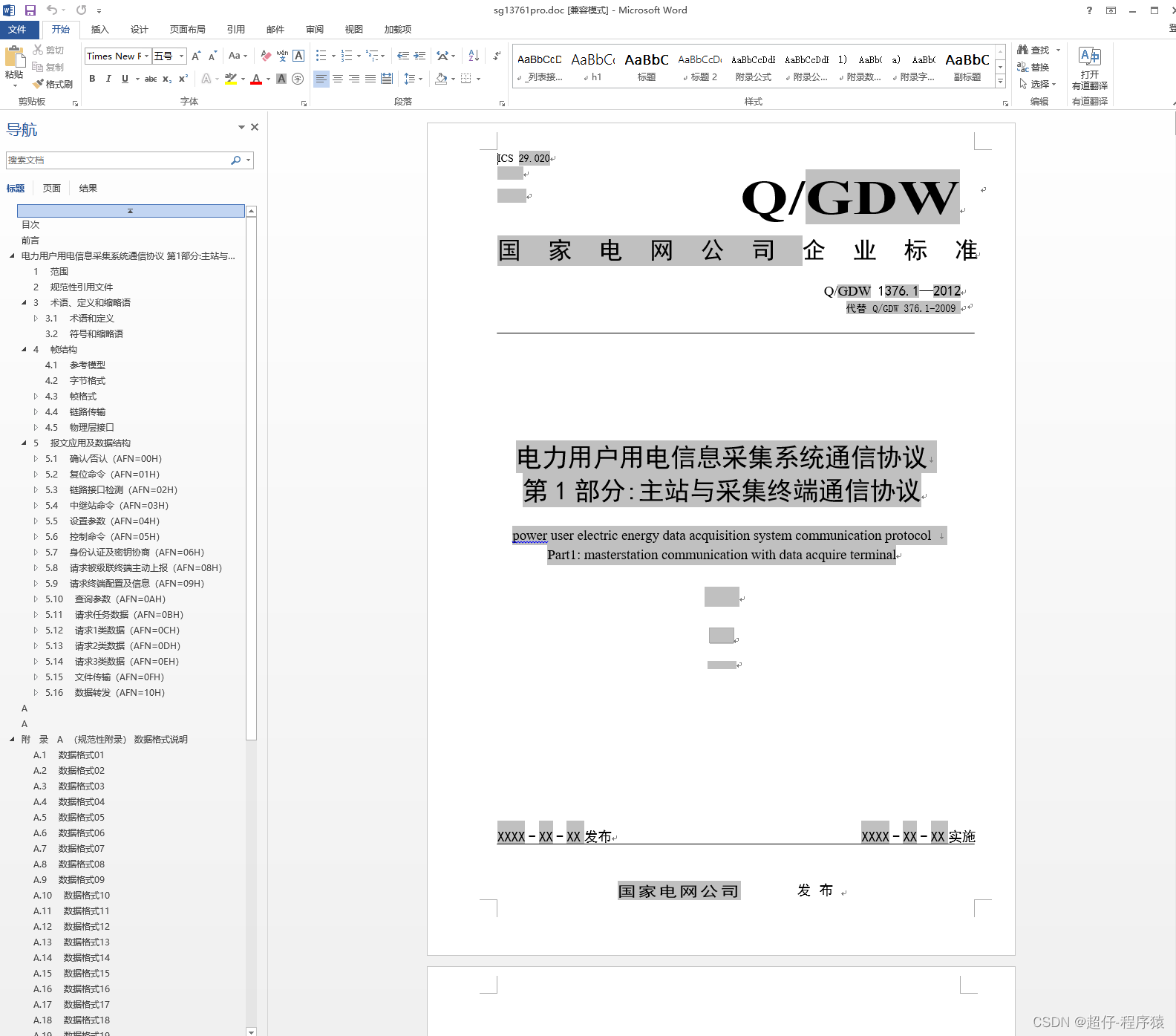1176x1036 pixels.
Task: Click the Undo arrow icon
Action: click(x=52, y=10)
